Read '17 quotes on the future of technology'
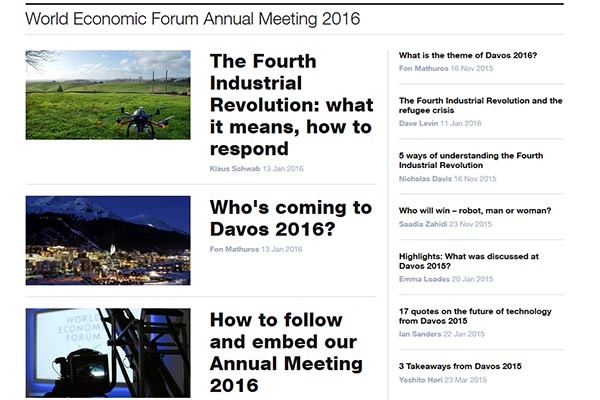This screenshot has width=600, height=400. tap(474, 316)
